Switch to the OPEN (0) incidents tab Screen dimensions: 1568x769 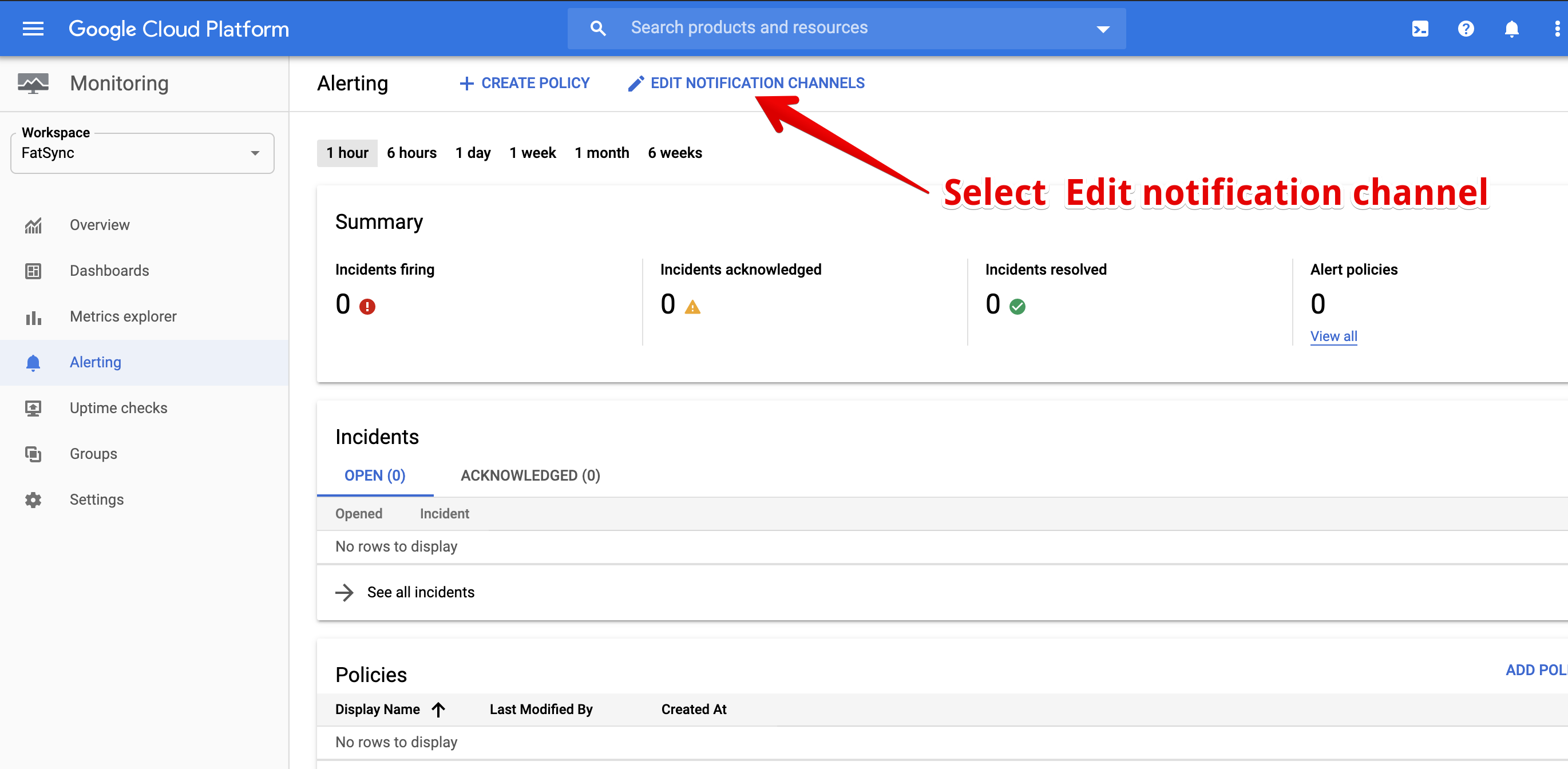[375, 475]
